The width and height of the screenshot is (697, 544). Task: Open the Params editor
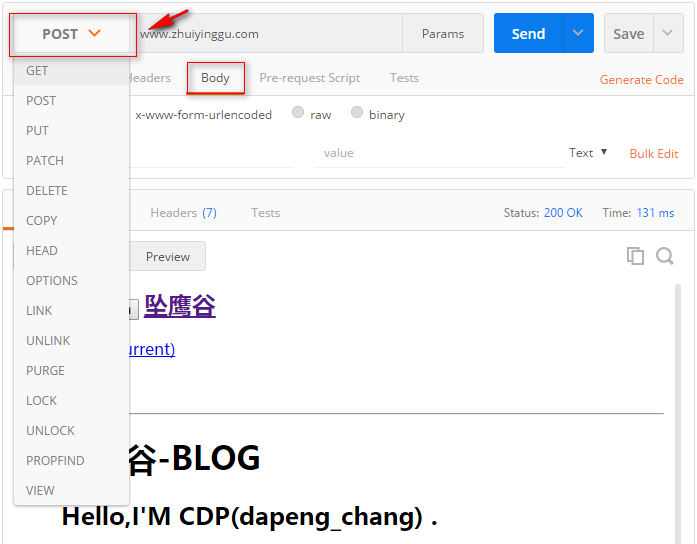pos(443,34)
